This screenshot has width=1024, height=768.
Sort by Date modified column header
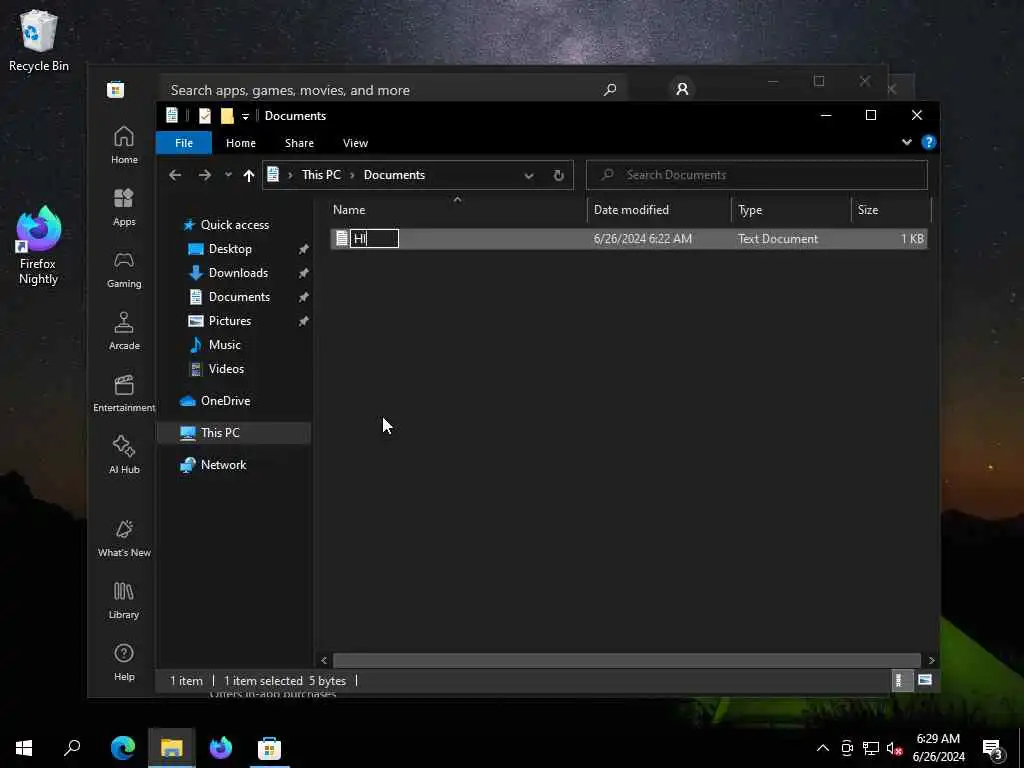(x=659, y=210)
